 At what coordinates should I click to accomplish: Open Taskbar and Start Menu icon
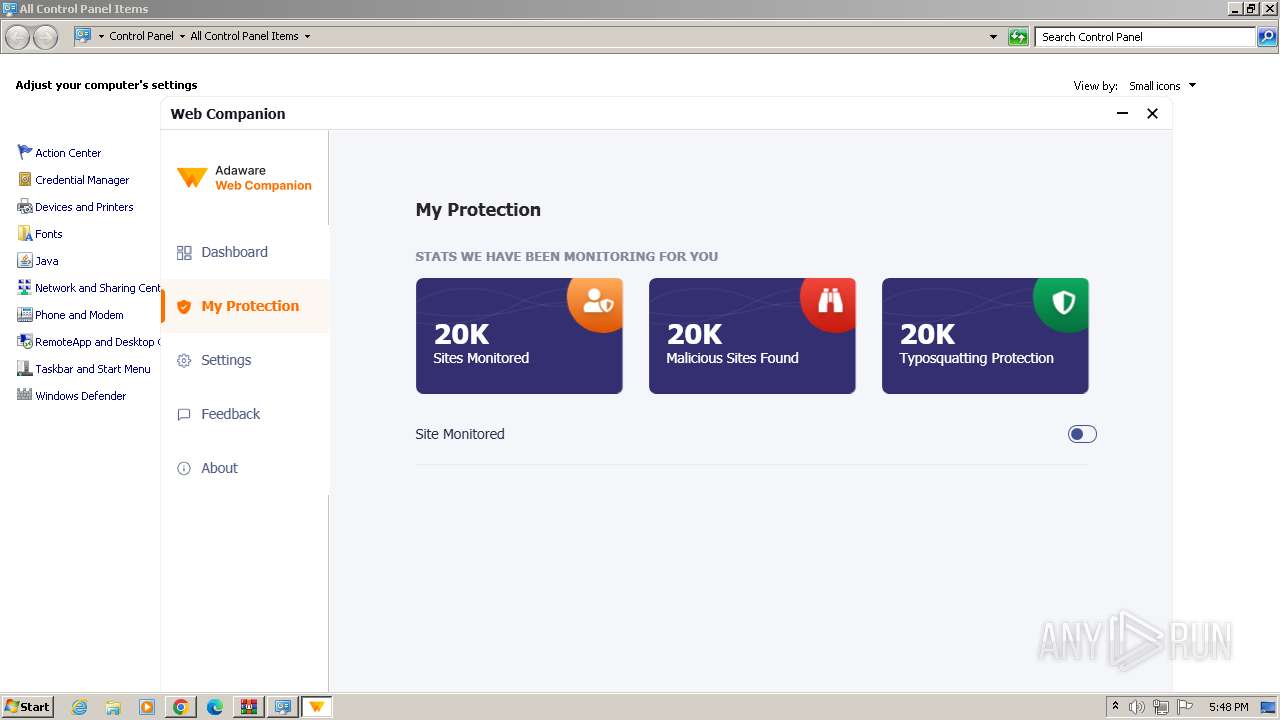pyautogui.click(x=25, y=368)
